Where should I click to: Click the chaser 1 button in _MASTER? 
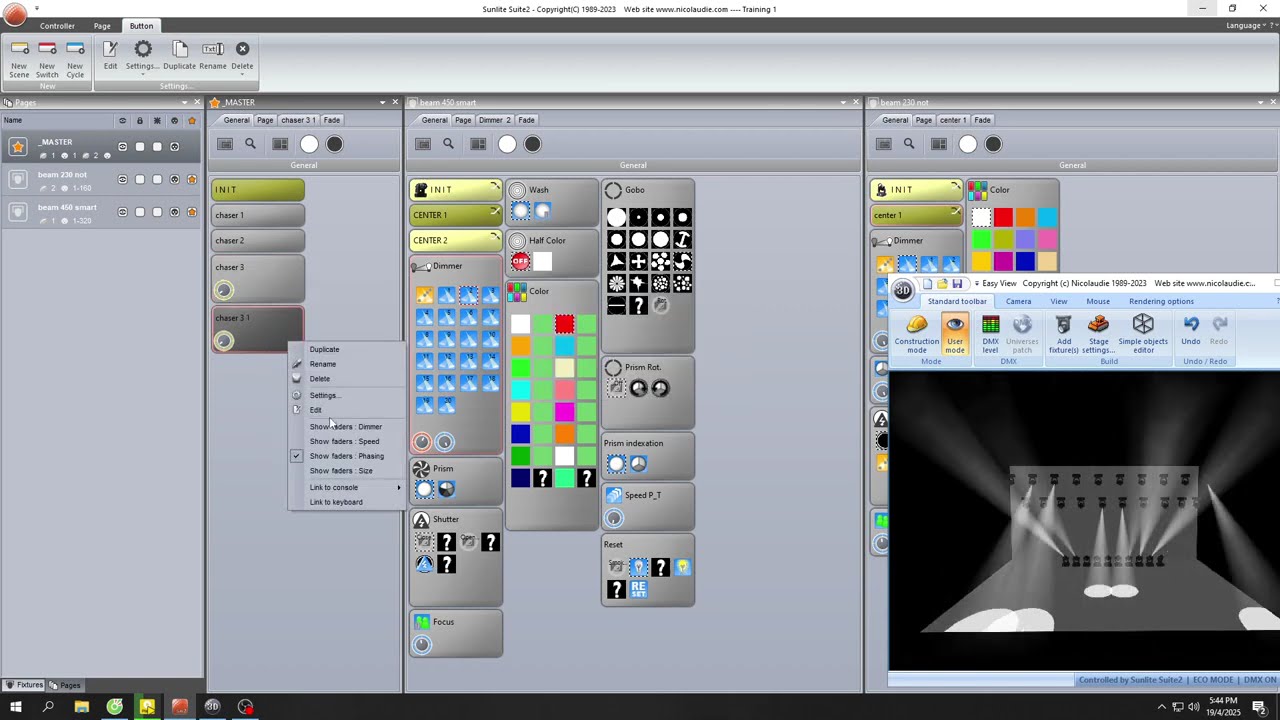[x=258, y=215]
